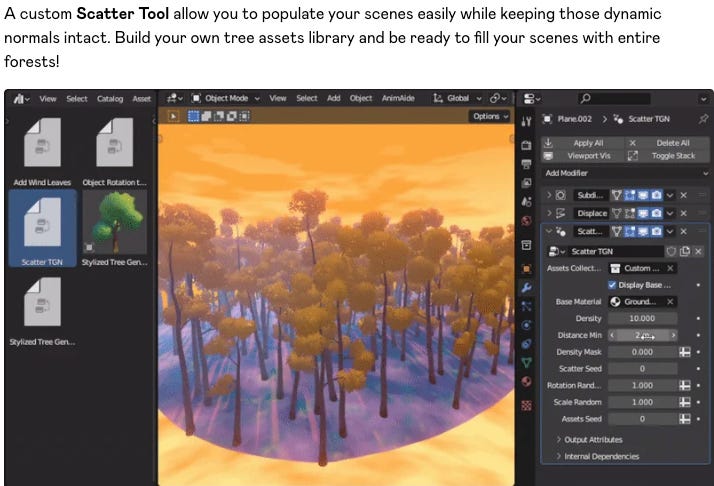Open properties options dropdown at top right
This screenshot has height=486, width=714.
703,98
